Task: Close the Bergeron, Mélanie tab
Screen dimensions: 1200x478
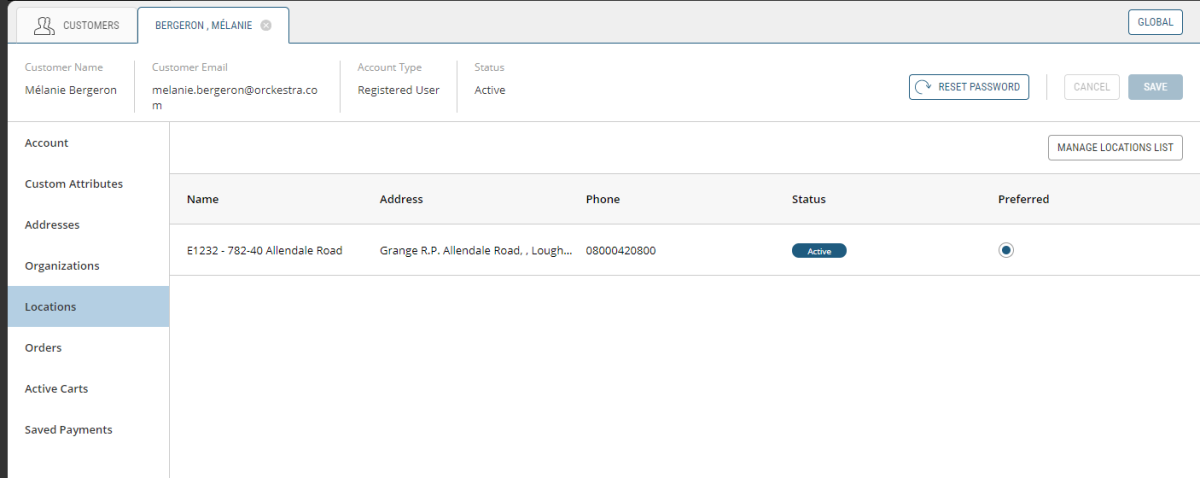Action: [266, 26]
